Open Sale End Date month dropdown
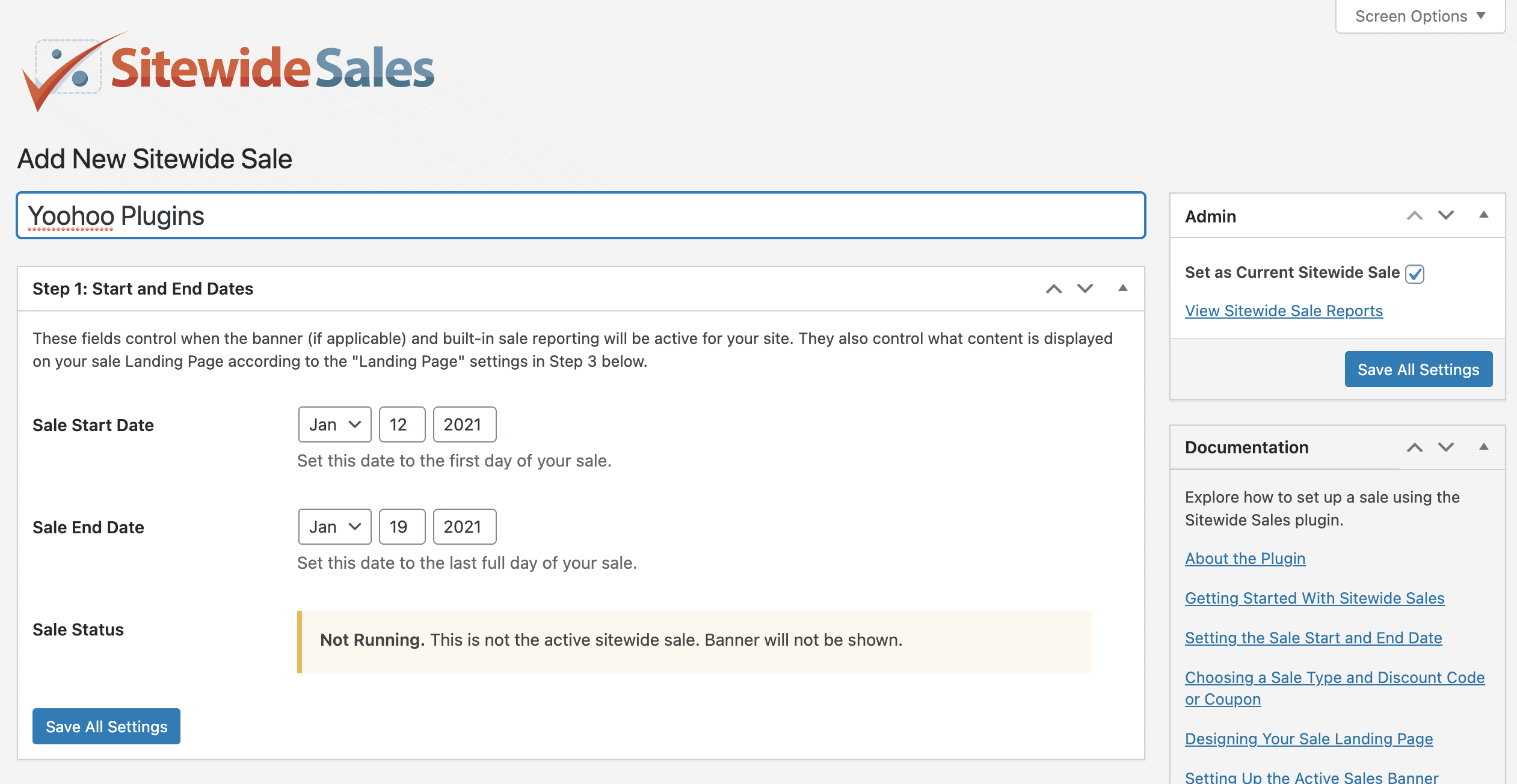Screen dimensions: 1517x784 [x=335, y=527]
